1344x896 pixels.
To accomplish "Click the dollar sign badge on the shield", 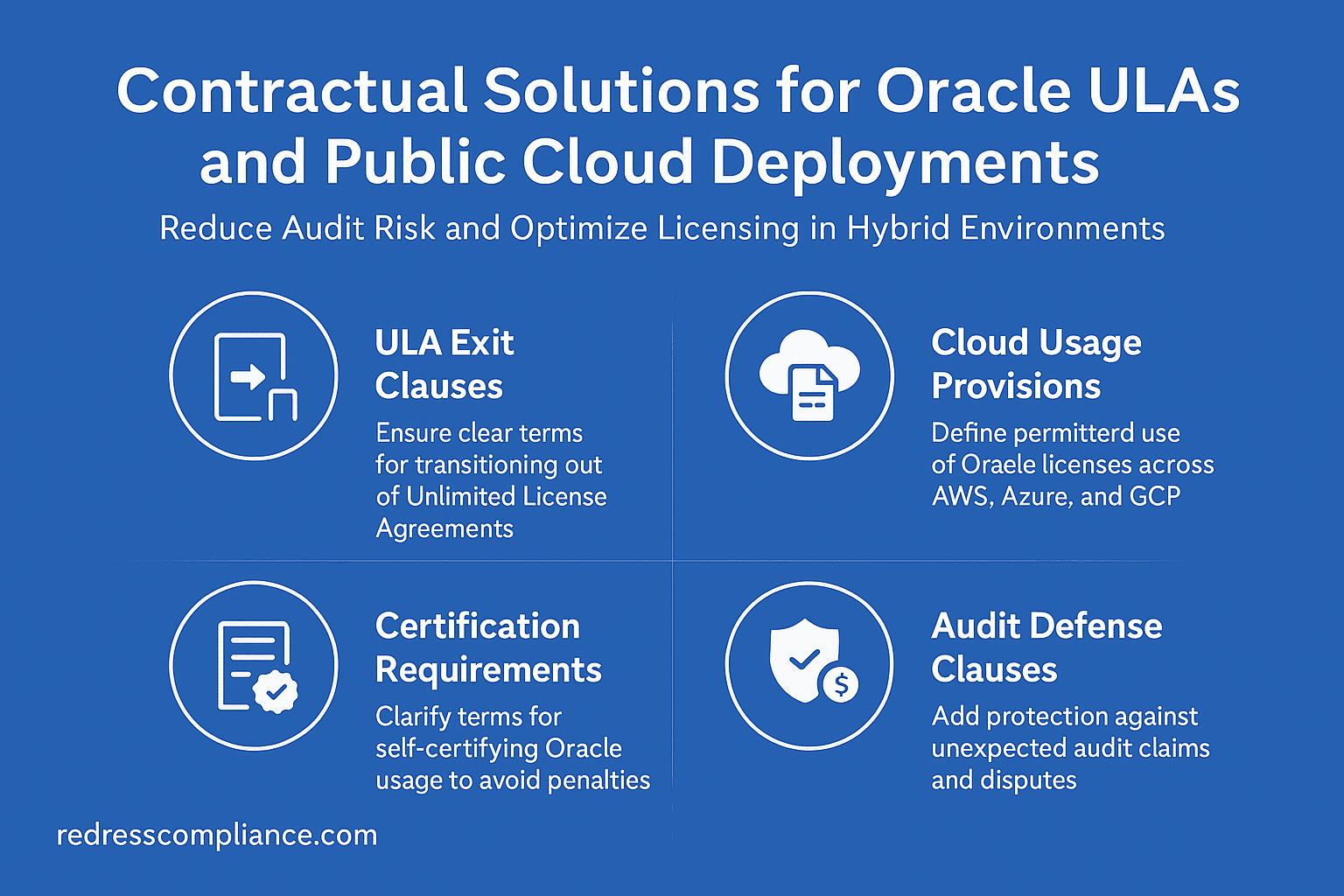I will 841,684.
